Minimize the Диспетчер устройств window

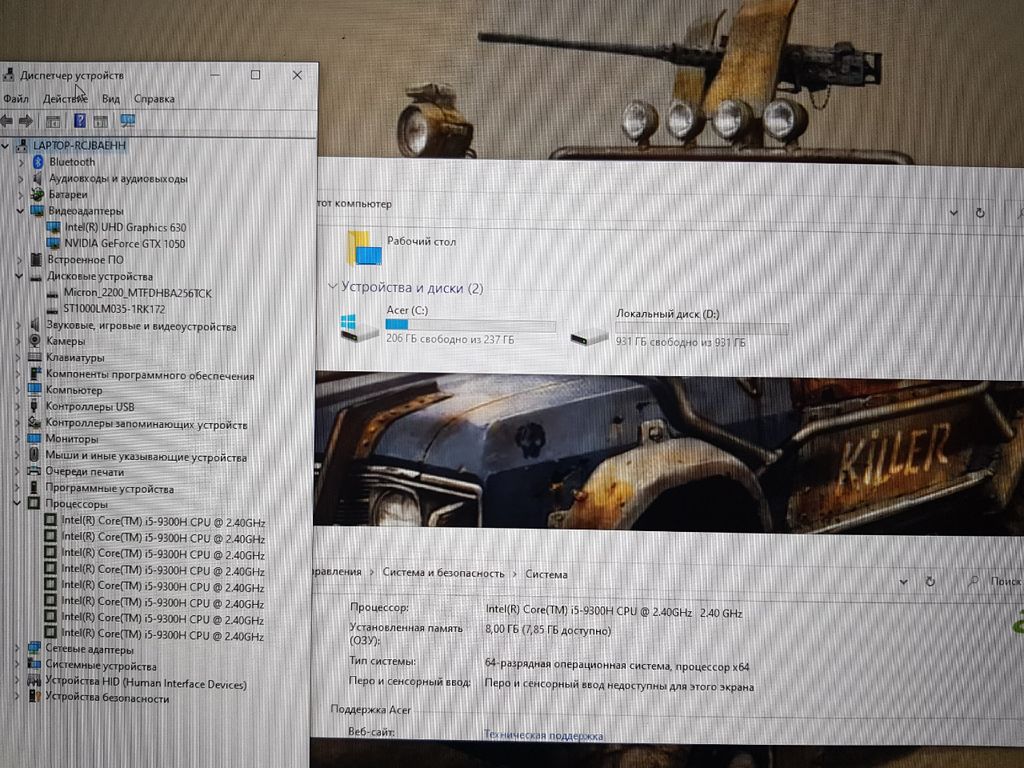click(x=215, y=75)
